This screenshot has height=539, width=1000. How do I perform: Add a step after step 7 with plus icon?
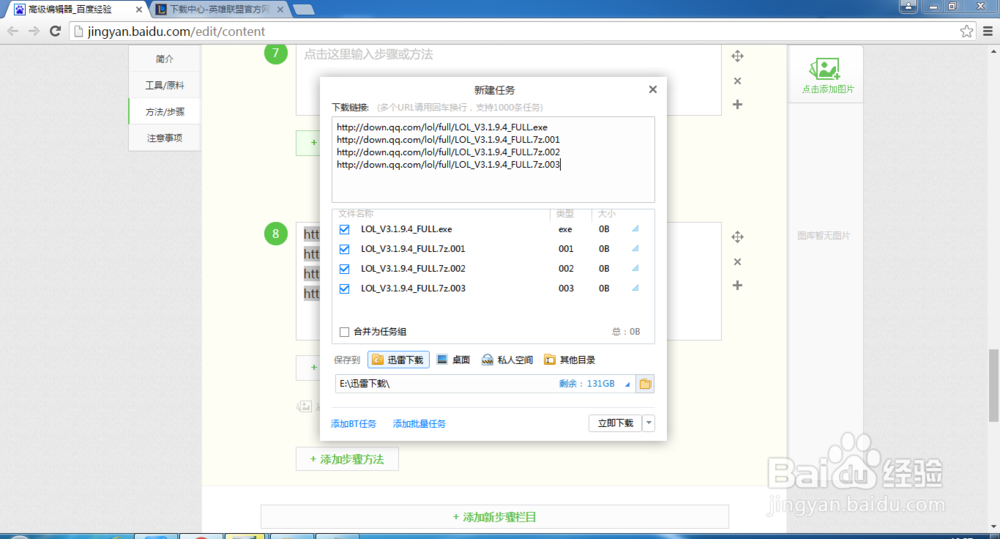coord(737,105)
